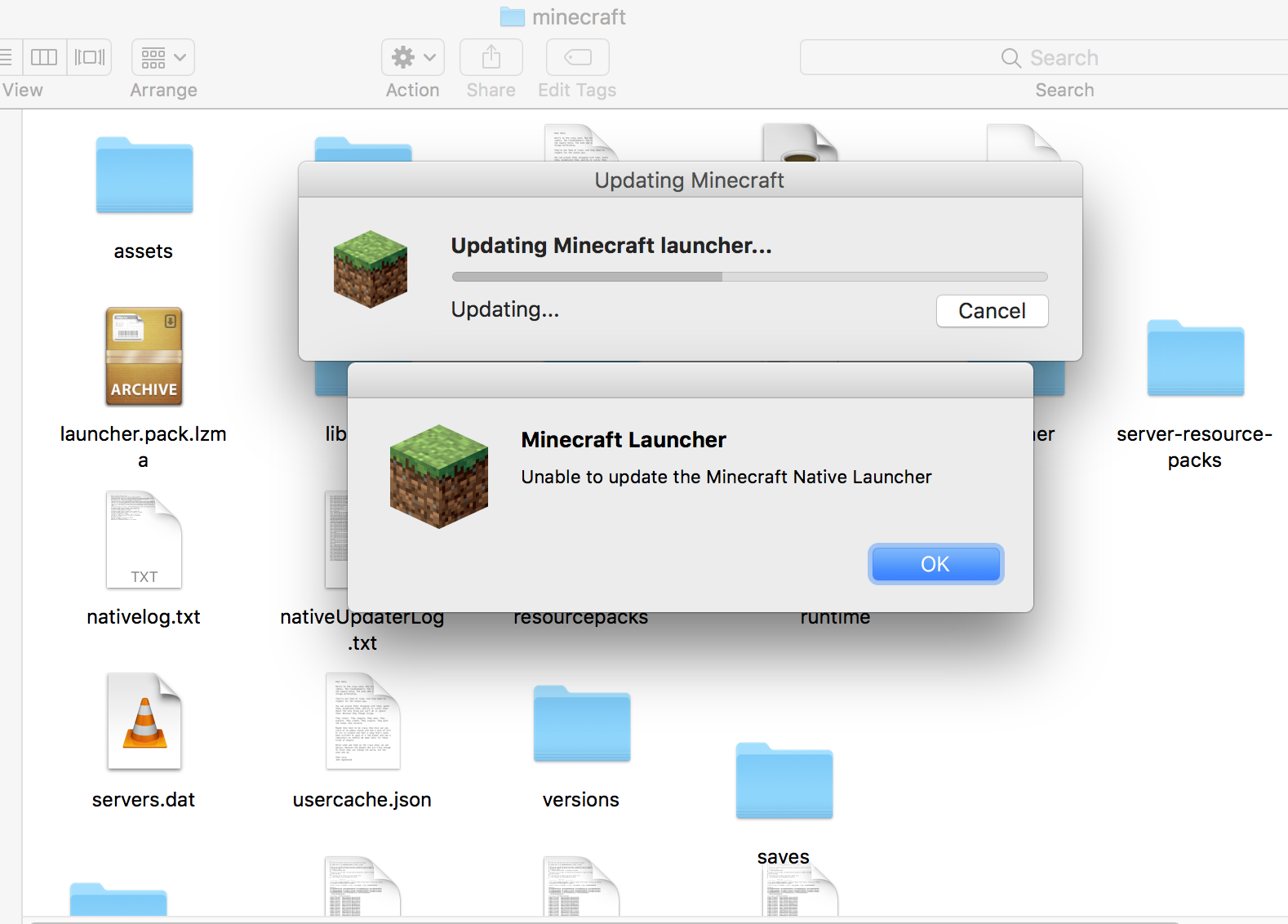Click the "runtime" folder name

835,618
